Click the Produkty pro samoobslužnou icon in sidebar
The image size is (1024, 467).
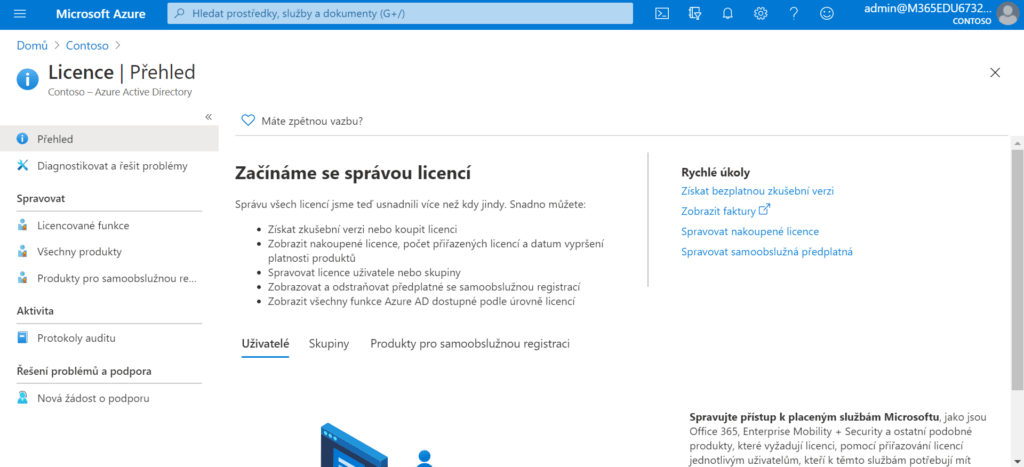[23, 278]
